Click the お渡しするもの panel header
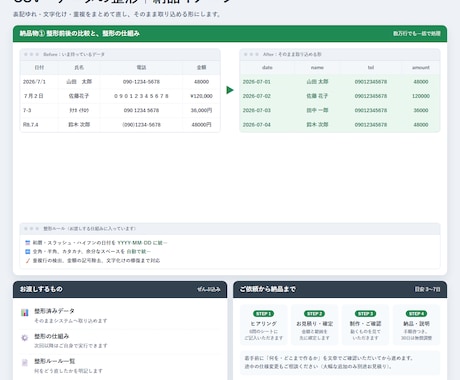Viewport: 460px width, 380px height. pyautogui.click(x=120, y=289)
